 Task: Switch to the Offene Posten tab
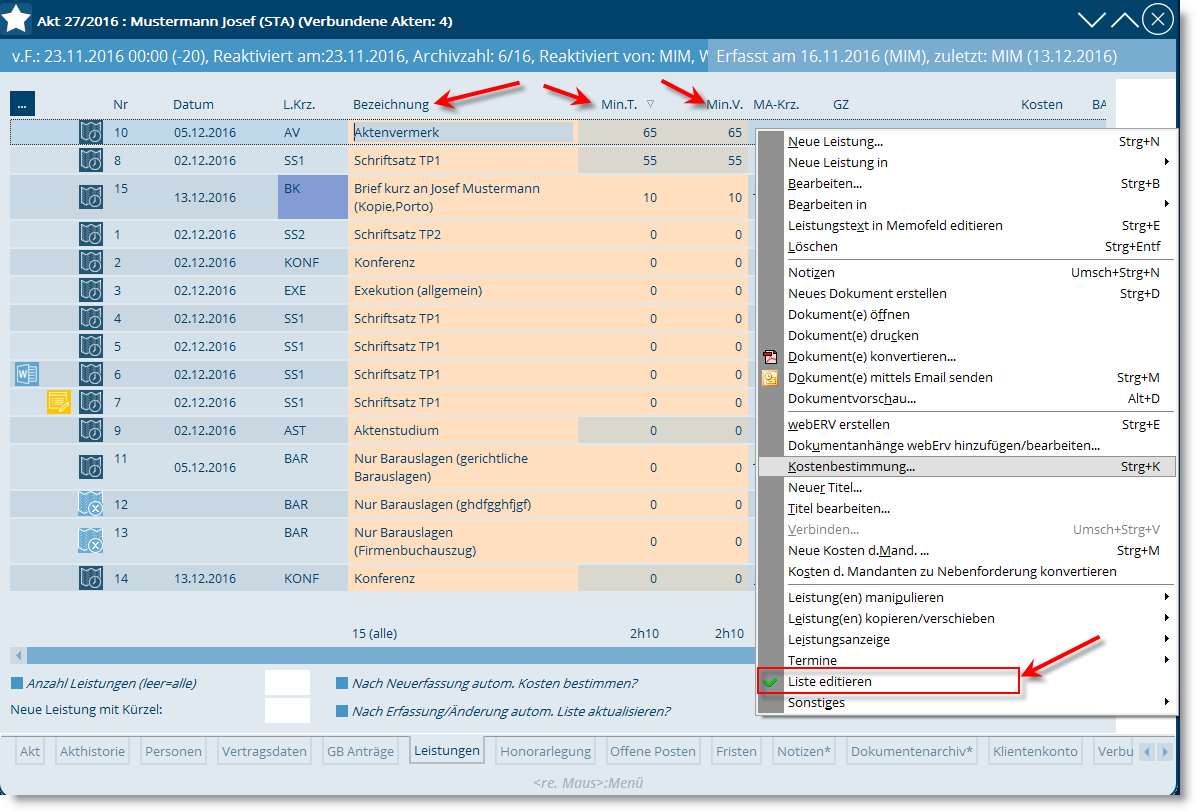653,751
